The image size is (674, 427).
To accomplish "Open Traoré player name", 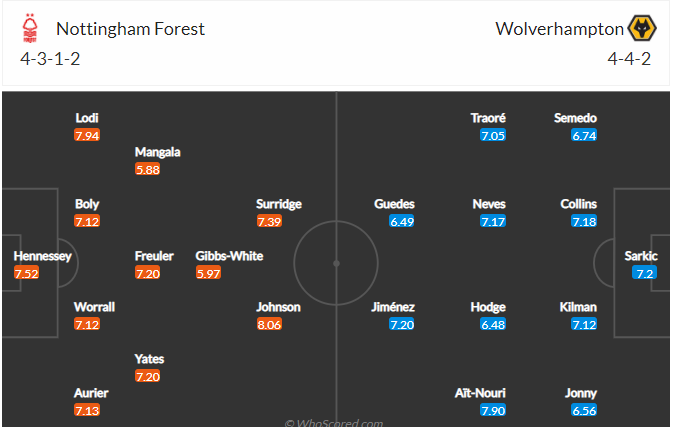I will pyautogui.click(x=488, y=118).
